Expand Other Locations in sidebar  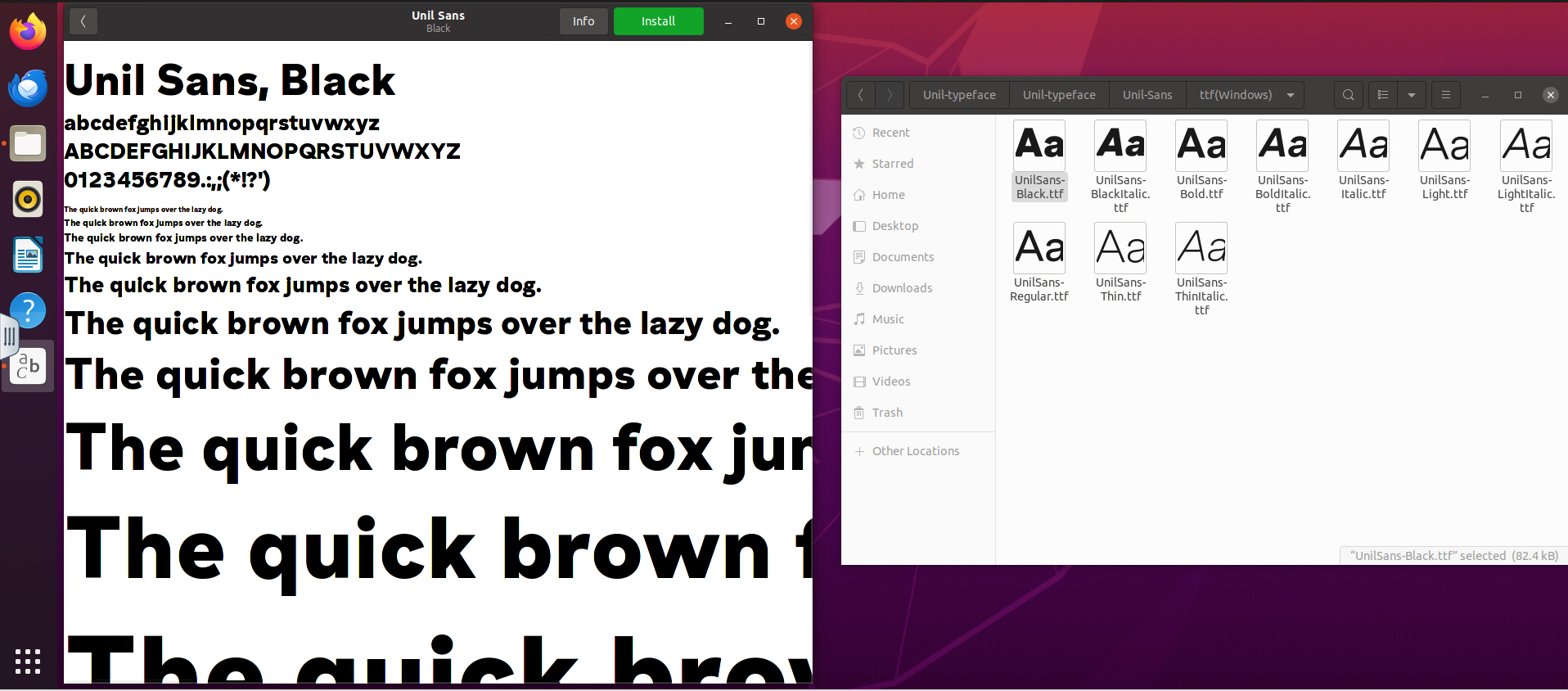click(x=915, y=451)
